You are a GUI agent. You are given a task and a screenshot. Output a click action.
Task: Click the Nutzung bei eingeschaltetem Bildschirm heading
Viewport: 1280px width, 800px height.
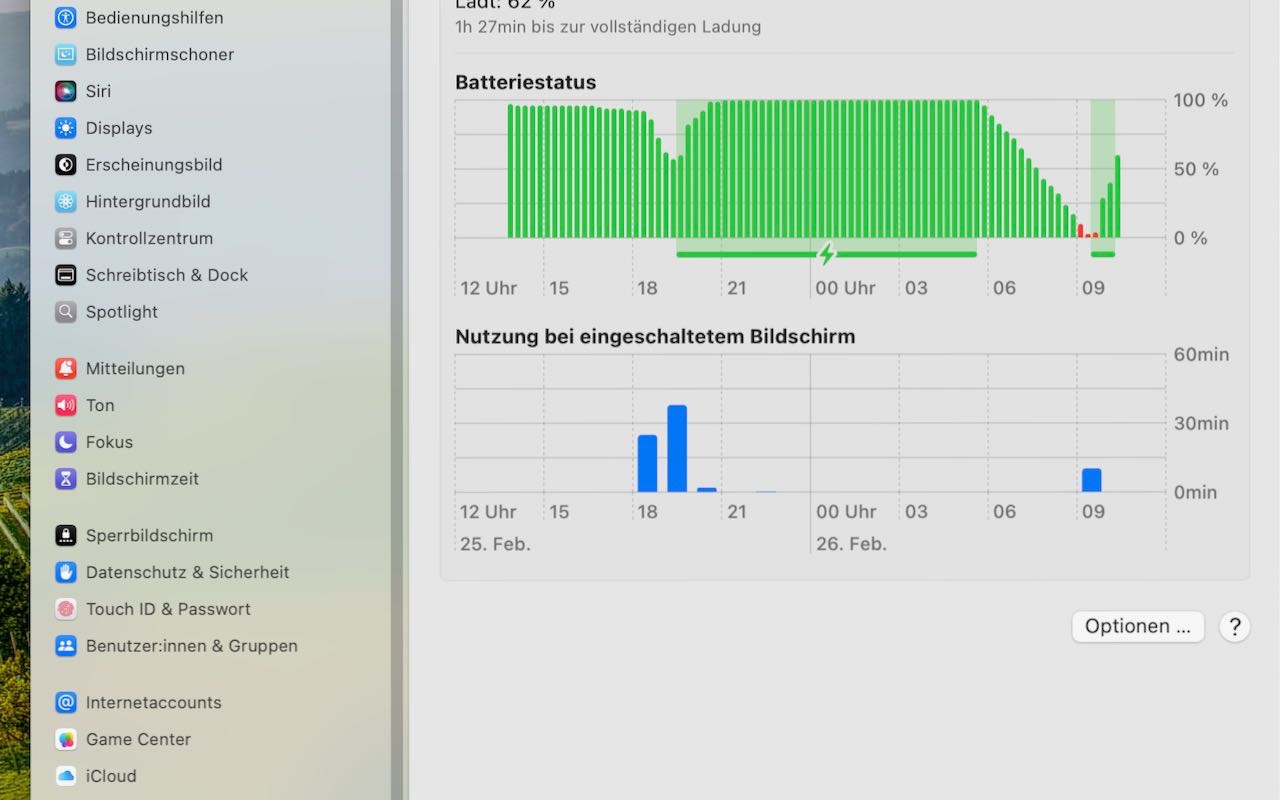coord(655,337)
